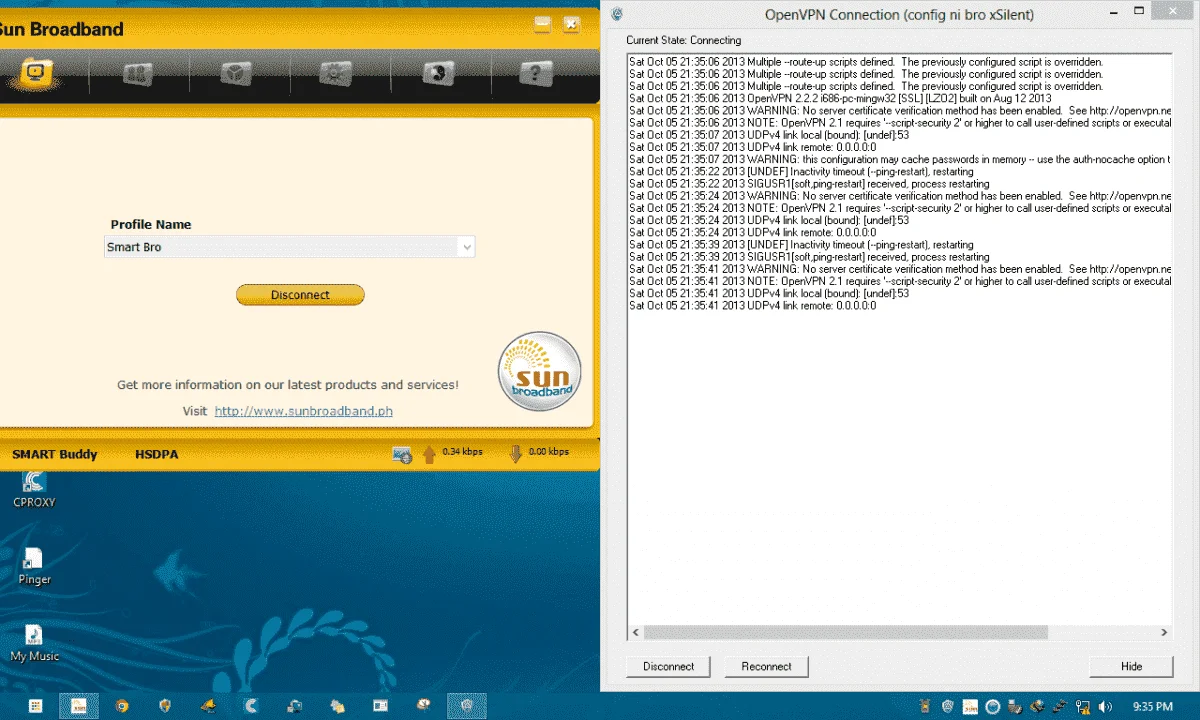Click the Windows Start button

35,706
